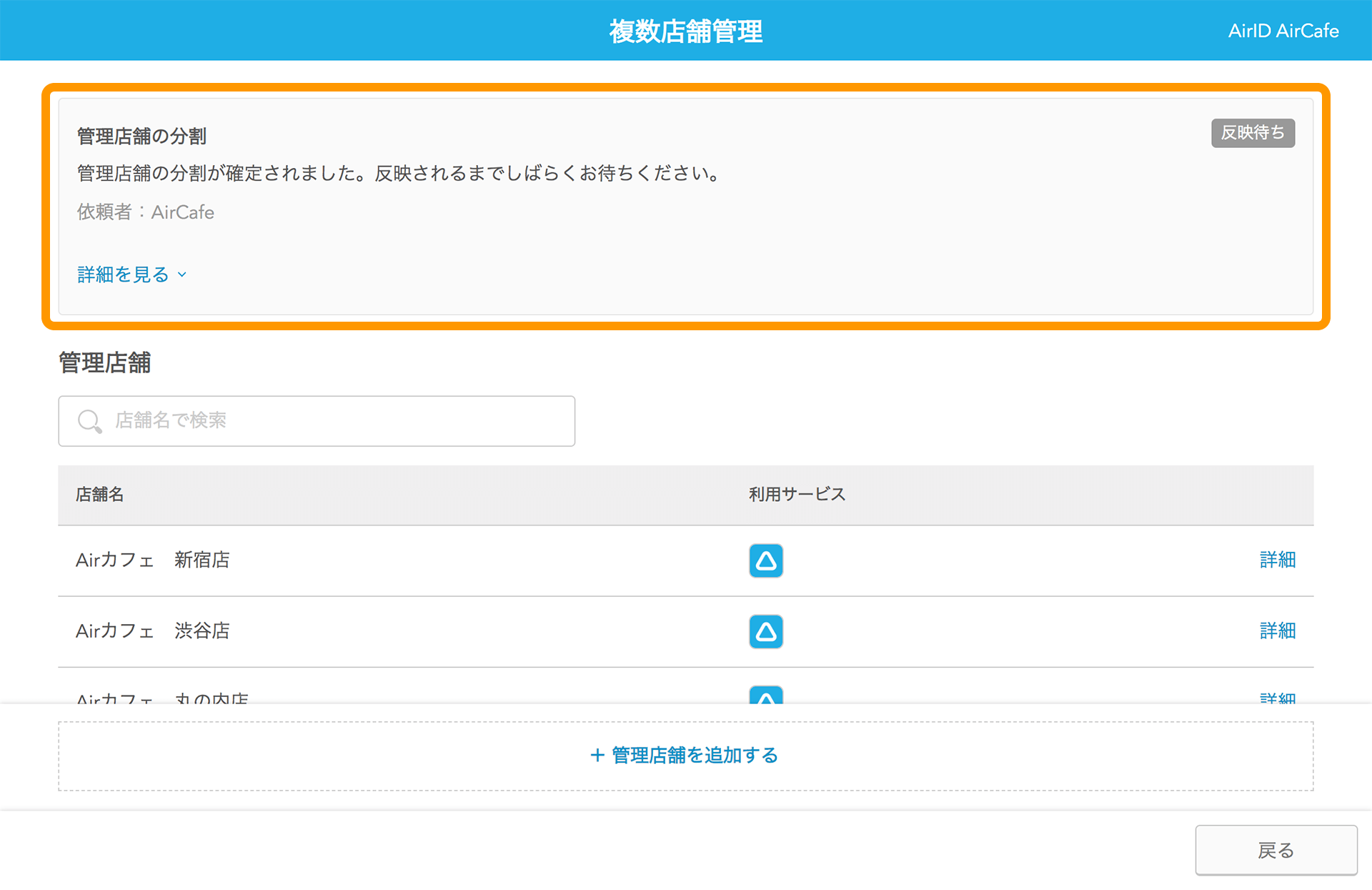The image size is (1372, 890).
Task: Open 詳細 link for Airカフェ 渋谷店
Action: 1278,631
